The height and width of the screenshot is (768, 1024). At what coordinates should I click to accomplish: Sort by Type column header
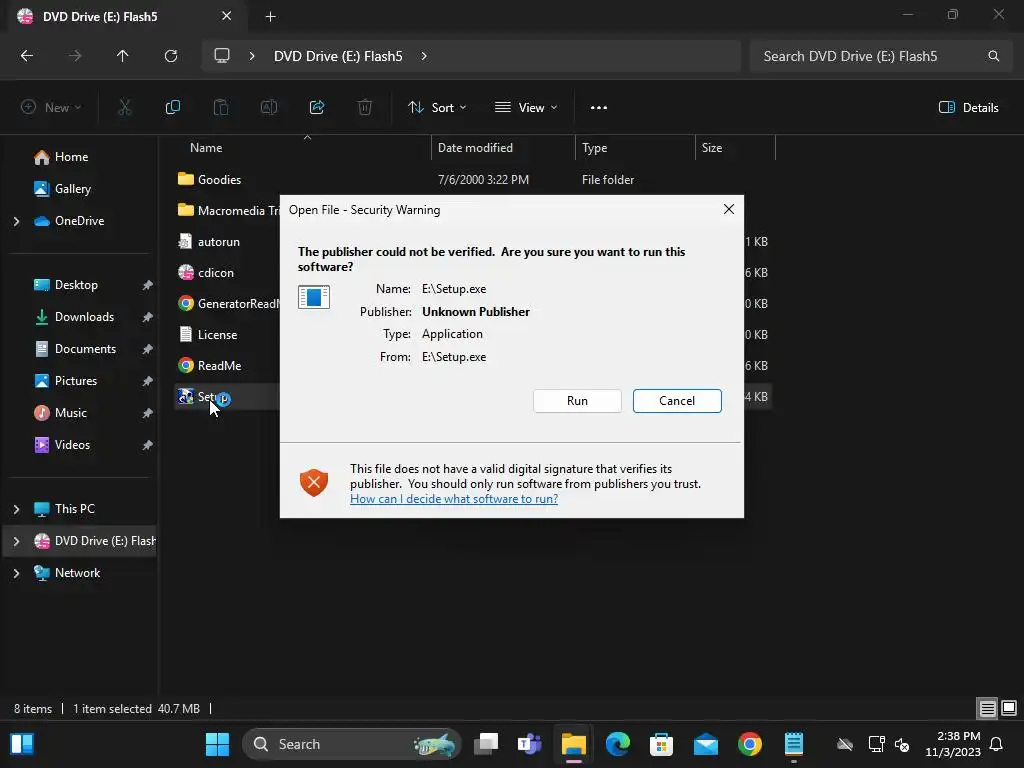pyautogui.click(x=594, y=148)
